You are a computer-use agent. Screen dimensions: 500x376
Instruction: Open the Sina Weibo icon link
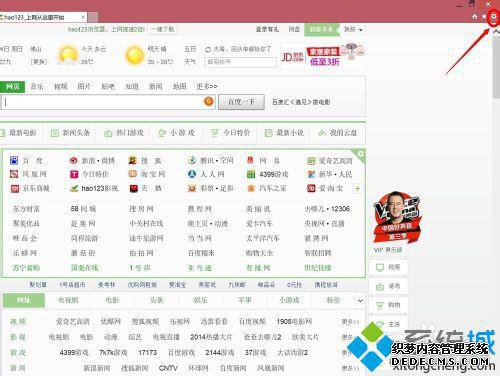[73, 160]
